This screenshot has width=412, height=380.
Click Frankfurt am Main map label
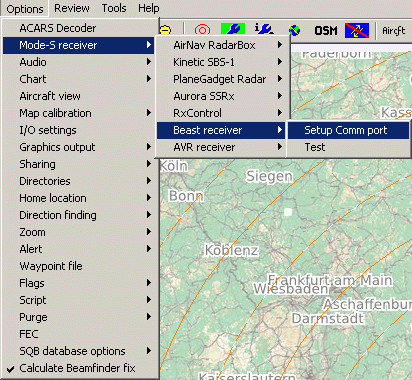coord(330,280)
